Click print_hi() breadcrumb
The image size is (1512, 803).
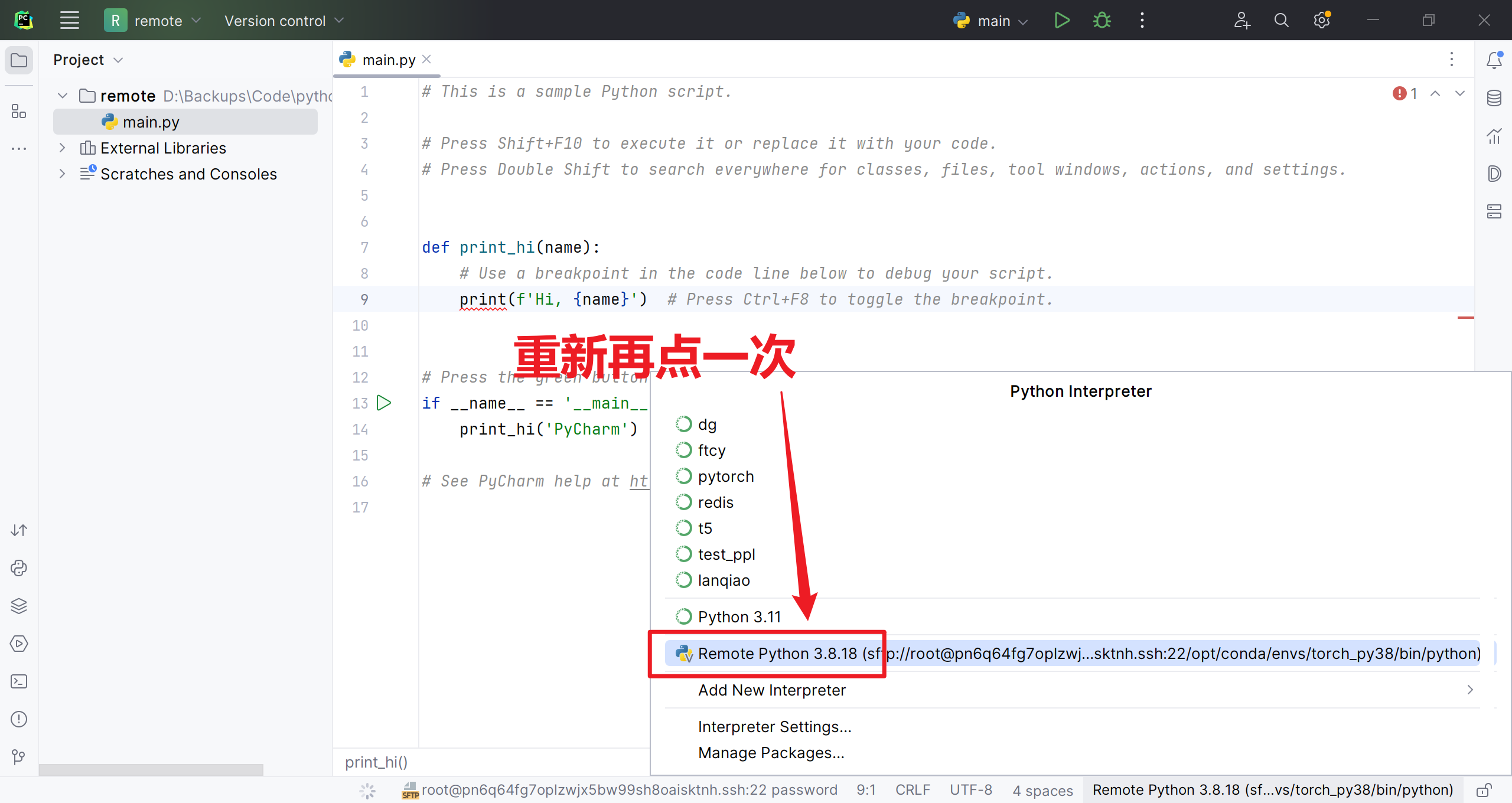(x=376, y=762)
